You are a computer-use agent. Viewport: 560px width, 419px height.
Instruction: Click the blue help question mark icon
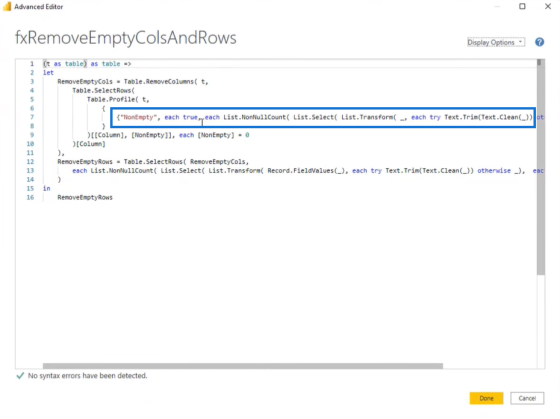click(x=539, y=42)
